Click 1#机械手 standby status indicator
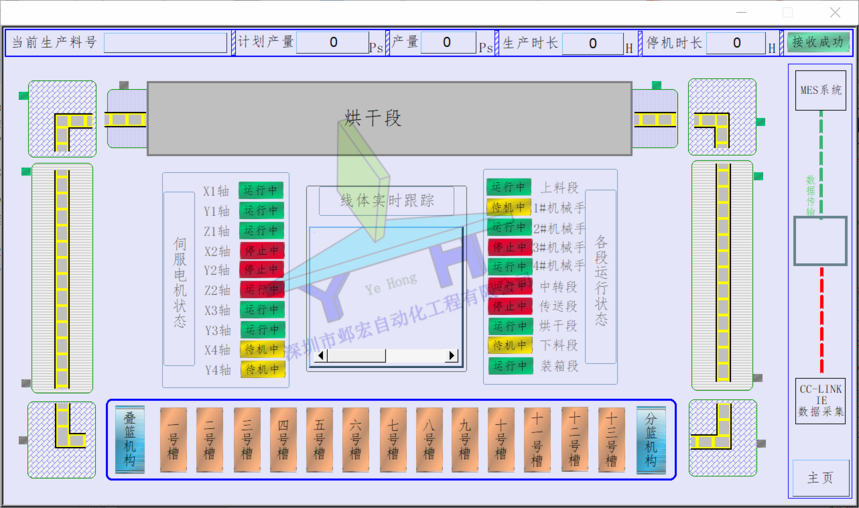The height and width of the screenshot is (508, 859). tap(509, 207)
